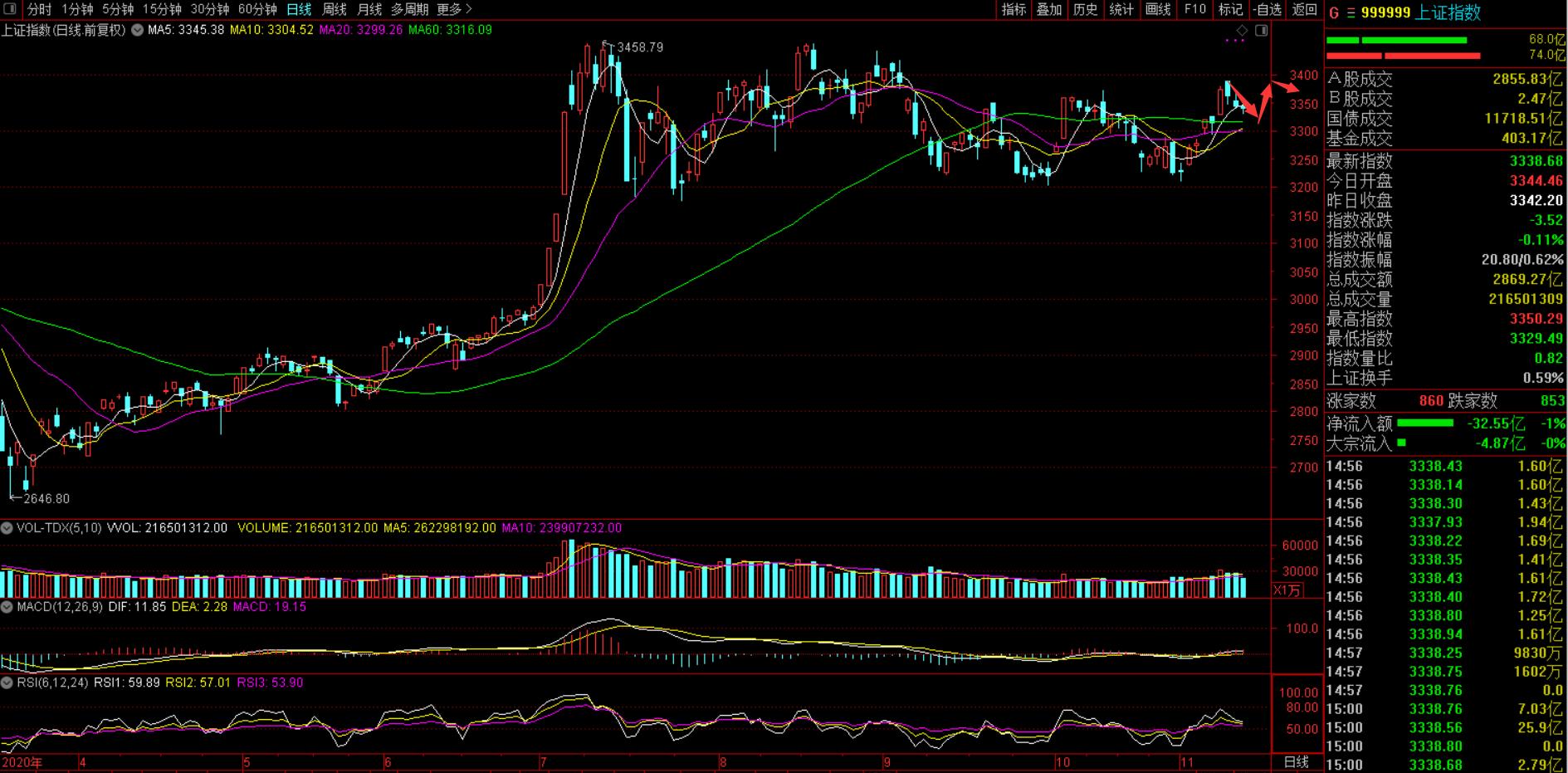This screenshot has width=1568, height=773.
Task: Toggle the left sidebar panel icon
Action: coord(11,9)
